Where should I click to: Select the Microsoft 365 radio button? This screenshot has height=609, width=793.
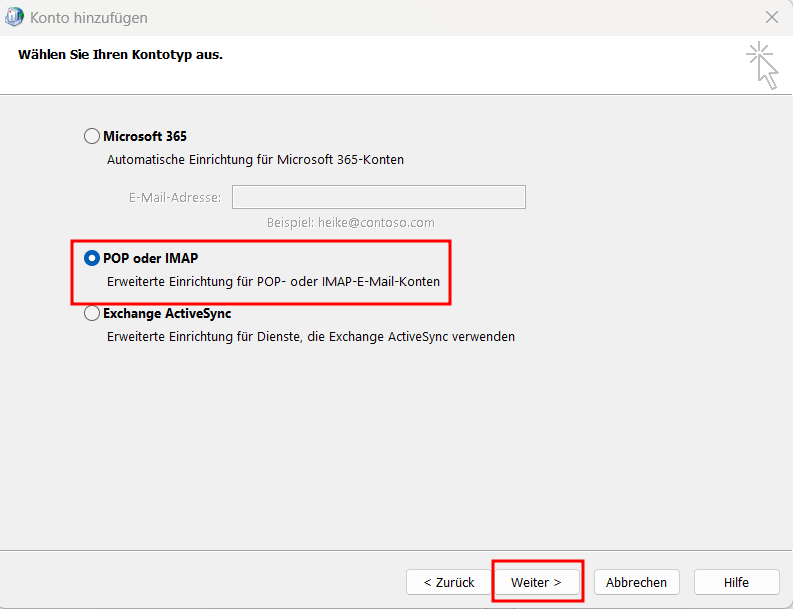[92, 136]
